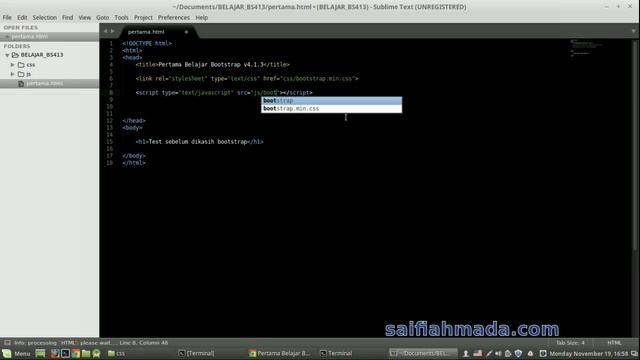Open the Preferences menu
The image size is (640, 360).
173,18
